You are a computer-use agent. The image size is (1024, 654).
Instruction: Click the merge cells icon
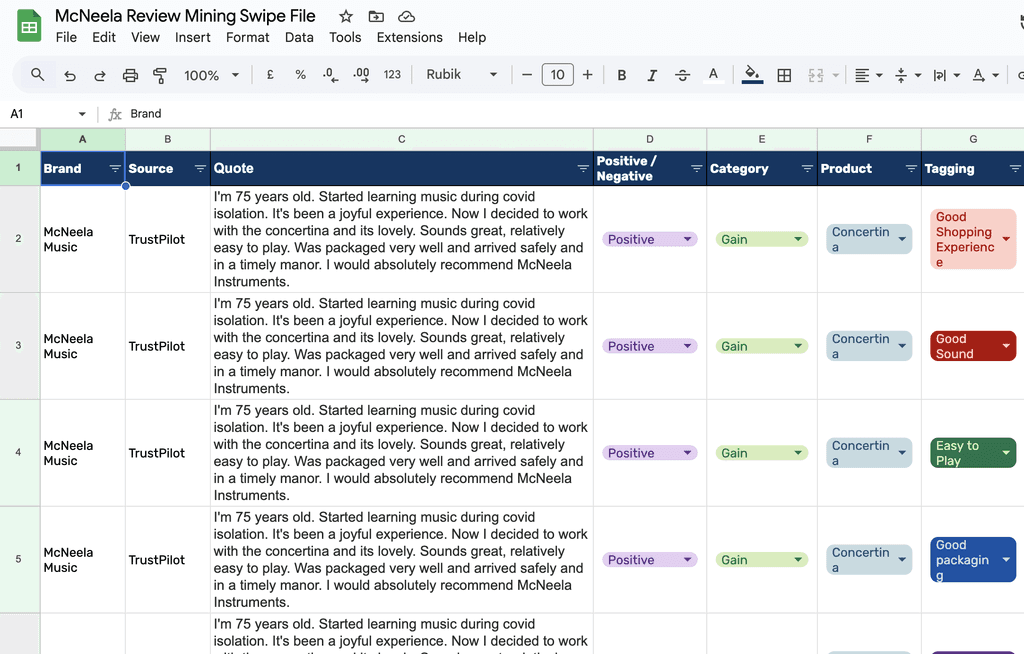(x=816, y=75)
